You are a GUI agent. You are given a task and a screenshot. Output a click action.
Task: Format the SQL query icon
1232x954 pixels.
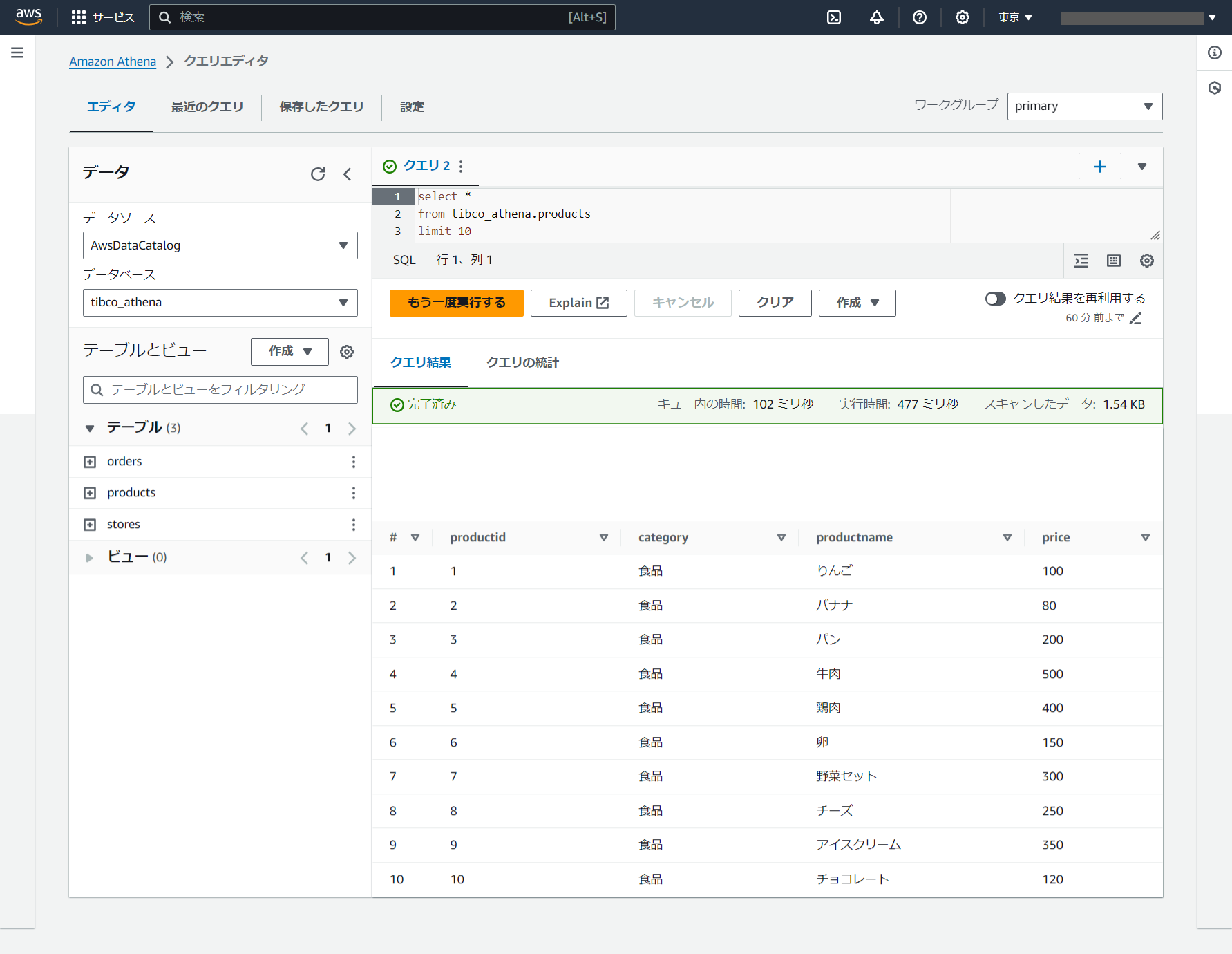1081,261
